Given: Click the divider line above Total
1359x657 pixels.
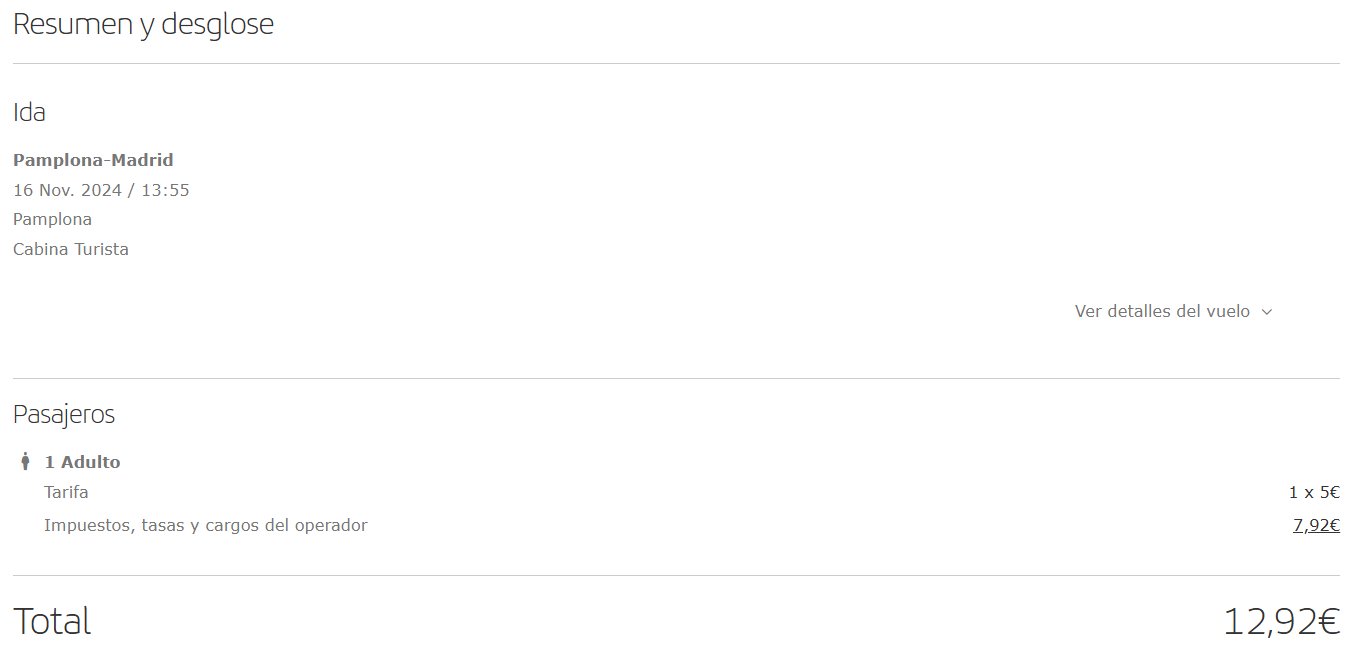Looking at the screenshot, I should 676,575.
